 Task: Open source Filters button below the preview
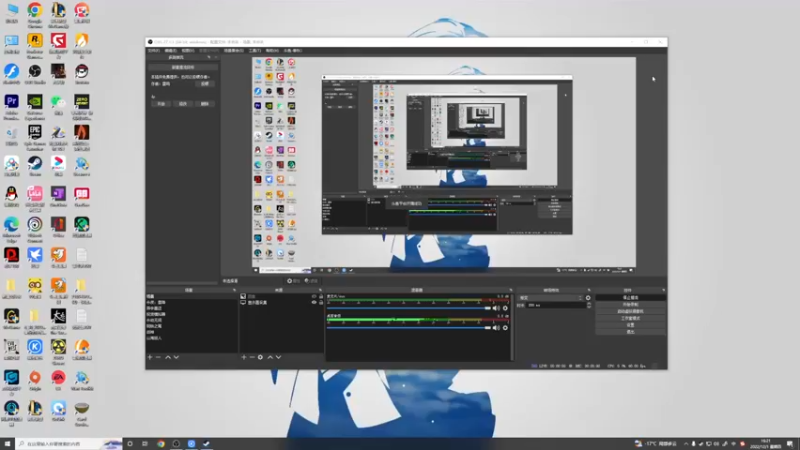click(x=311, y=281)
